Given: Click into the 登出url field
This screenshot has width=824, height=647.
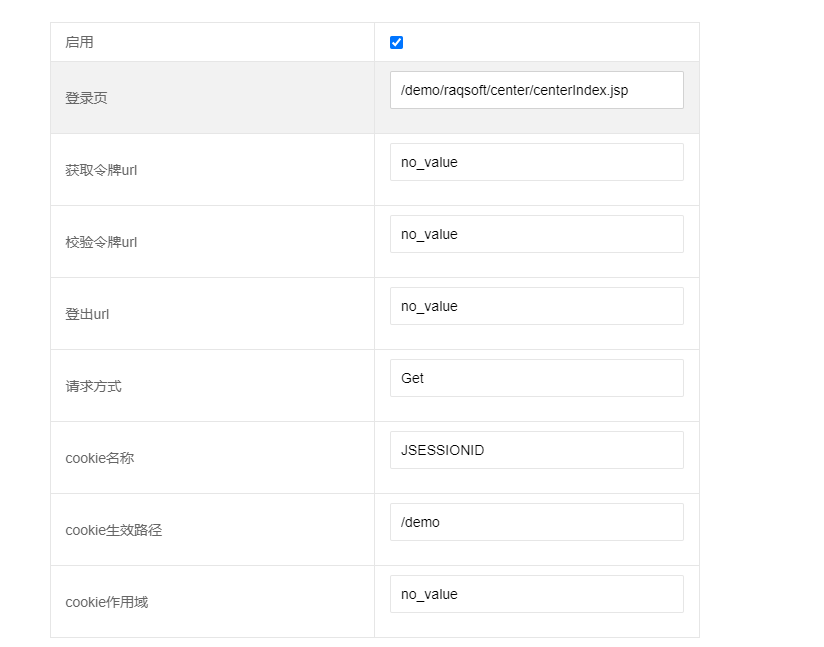Looking at the screenshot, I should point(536,306).
